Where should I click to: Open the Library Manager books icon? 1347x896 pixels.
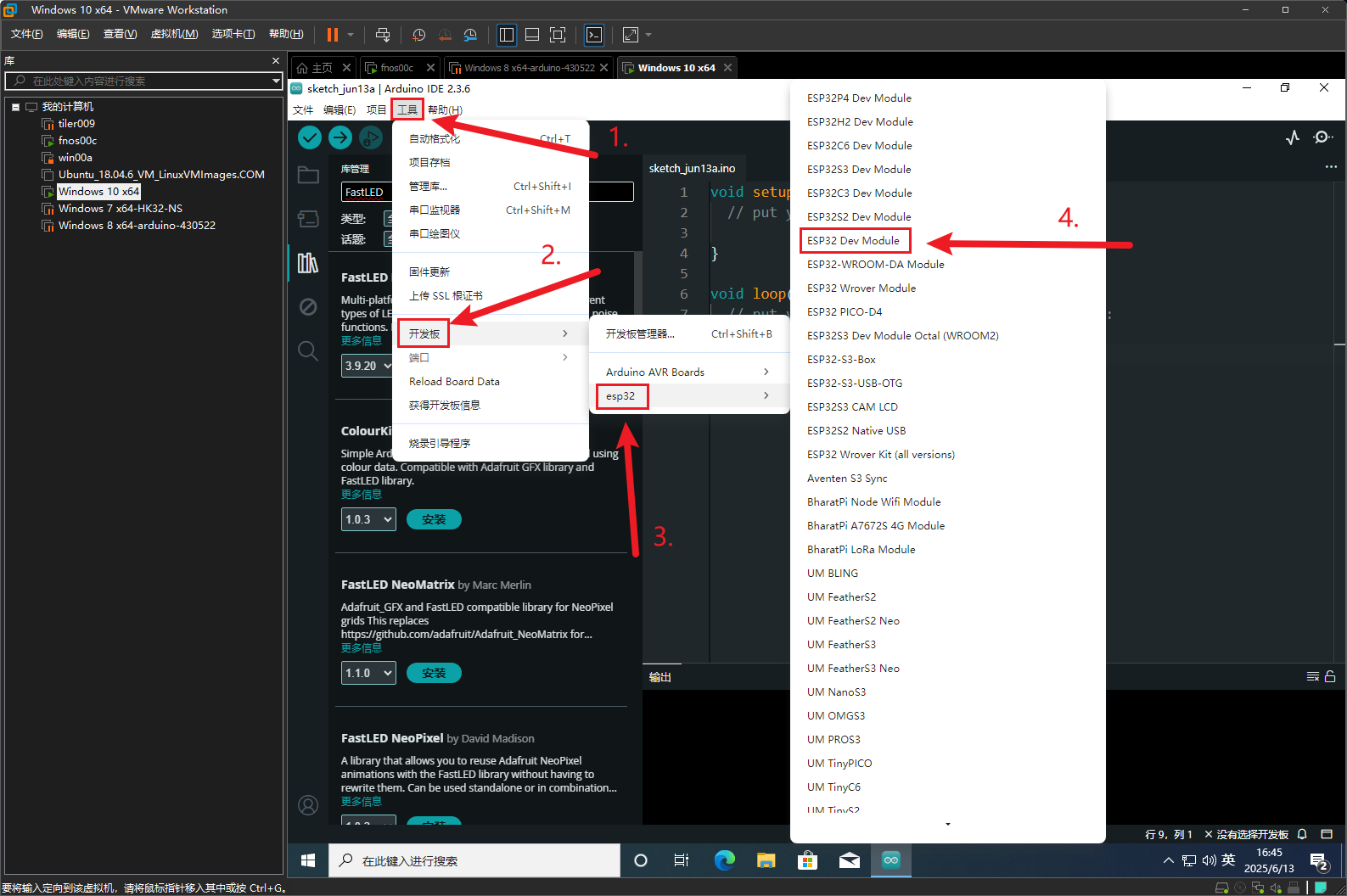pos(308,263)
